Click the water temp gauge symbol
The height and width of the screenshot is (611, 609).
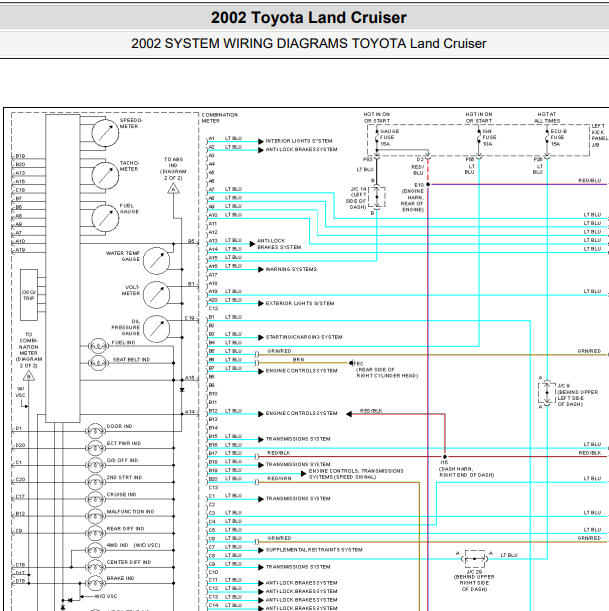[x=156, y=261]
